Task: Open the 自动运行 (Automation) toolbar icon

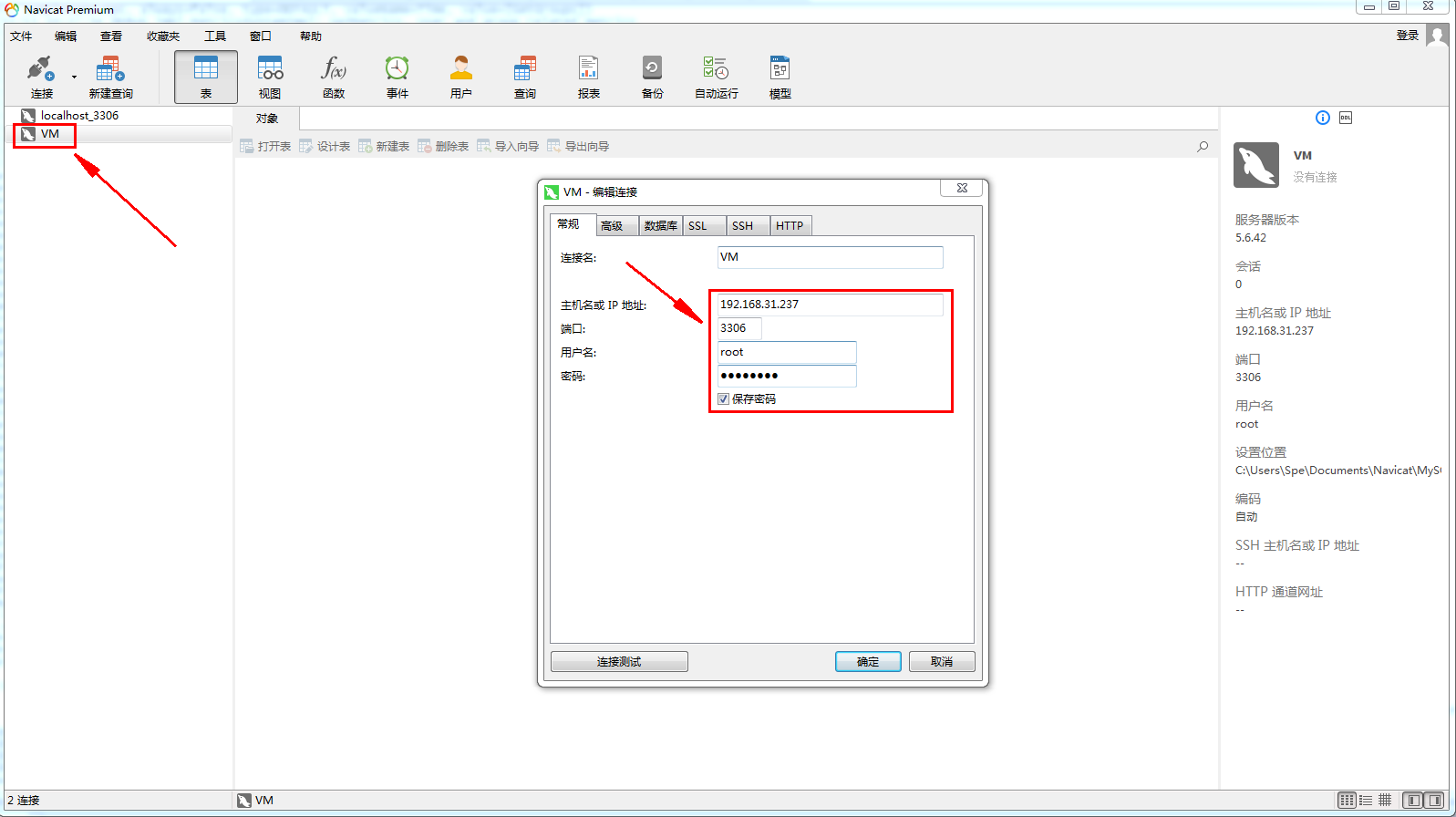Action: tap(717, 77)
